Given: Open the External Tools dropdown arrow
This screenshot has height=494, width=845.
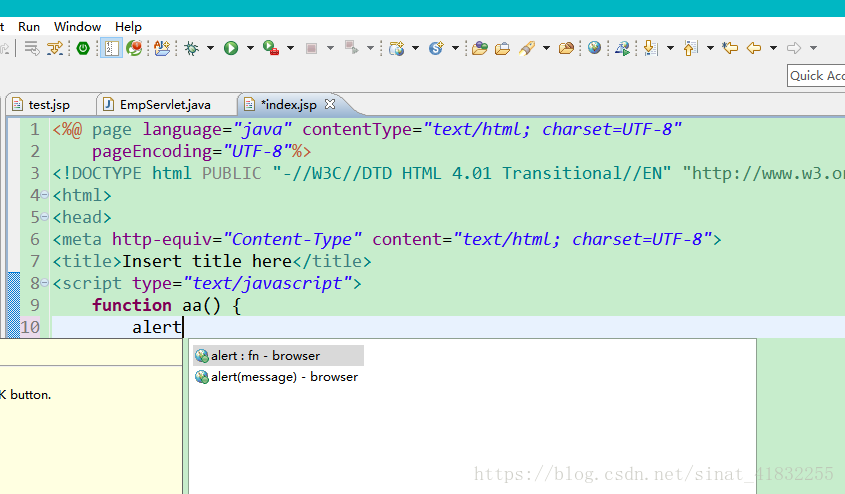Looking at the screenshot, I should click(290, 48).
